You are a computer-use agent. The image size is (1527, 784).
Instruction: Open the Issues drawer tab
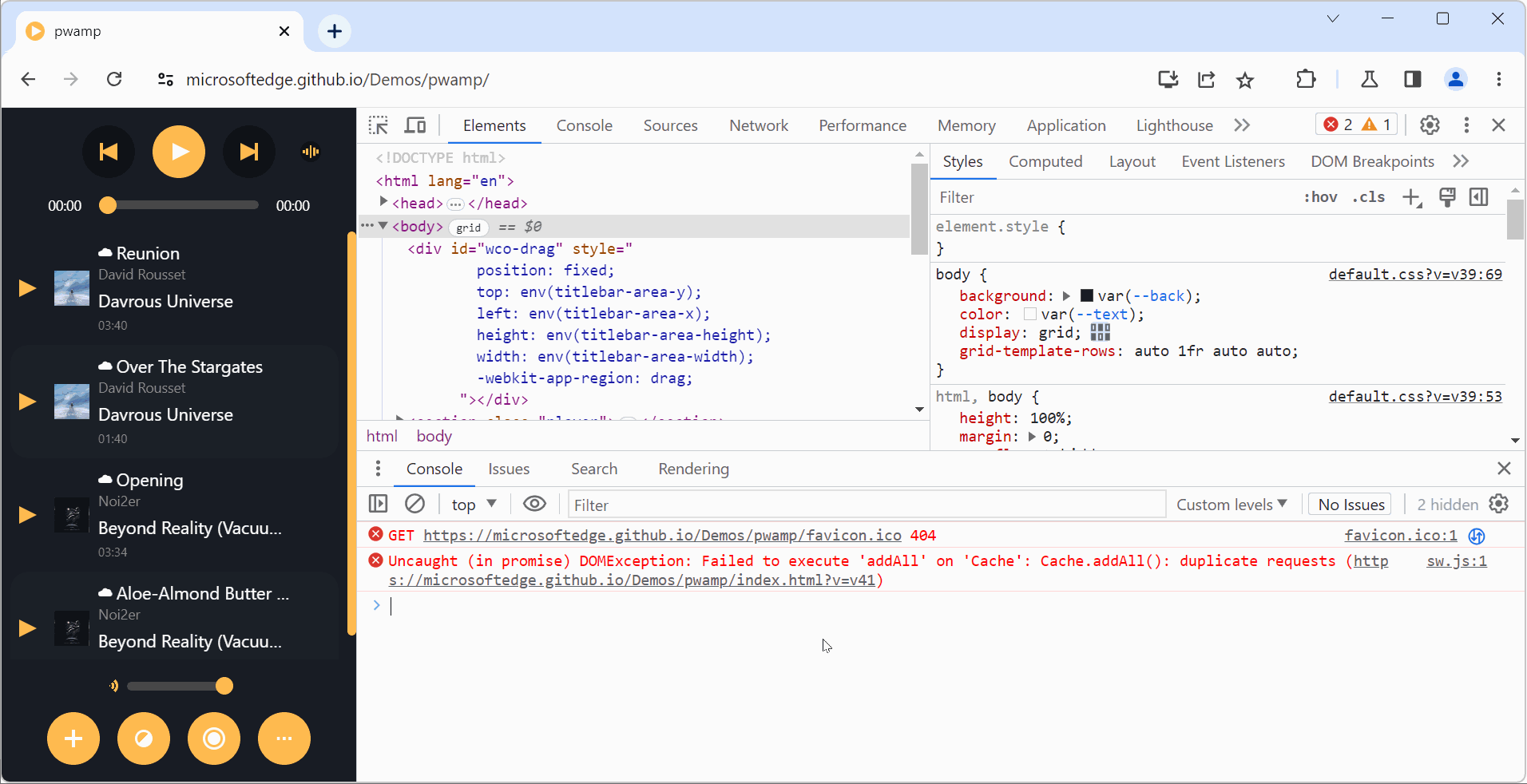click(x=509, y=469)
